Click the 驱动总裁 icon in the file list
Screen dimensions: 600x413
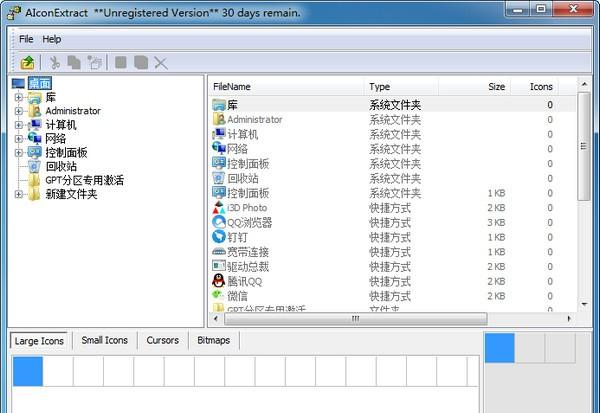coord(219,266)
